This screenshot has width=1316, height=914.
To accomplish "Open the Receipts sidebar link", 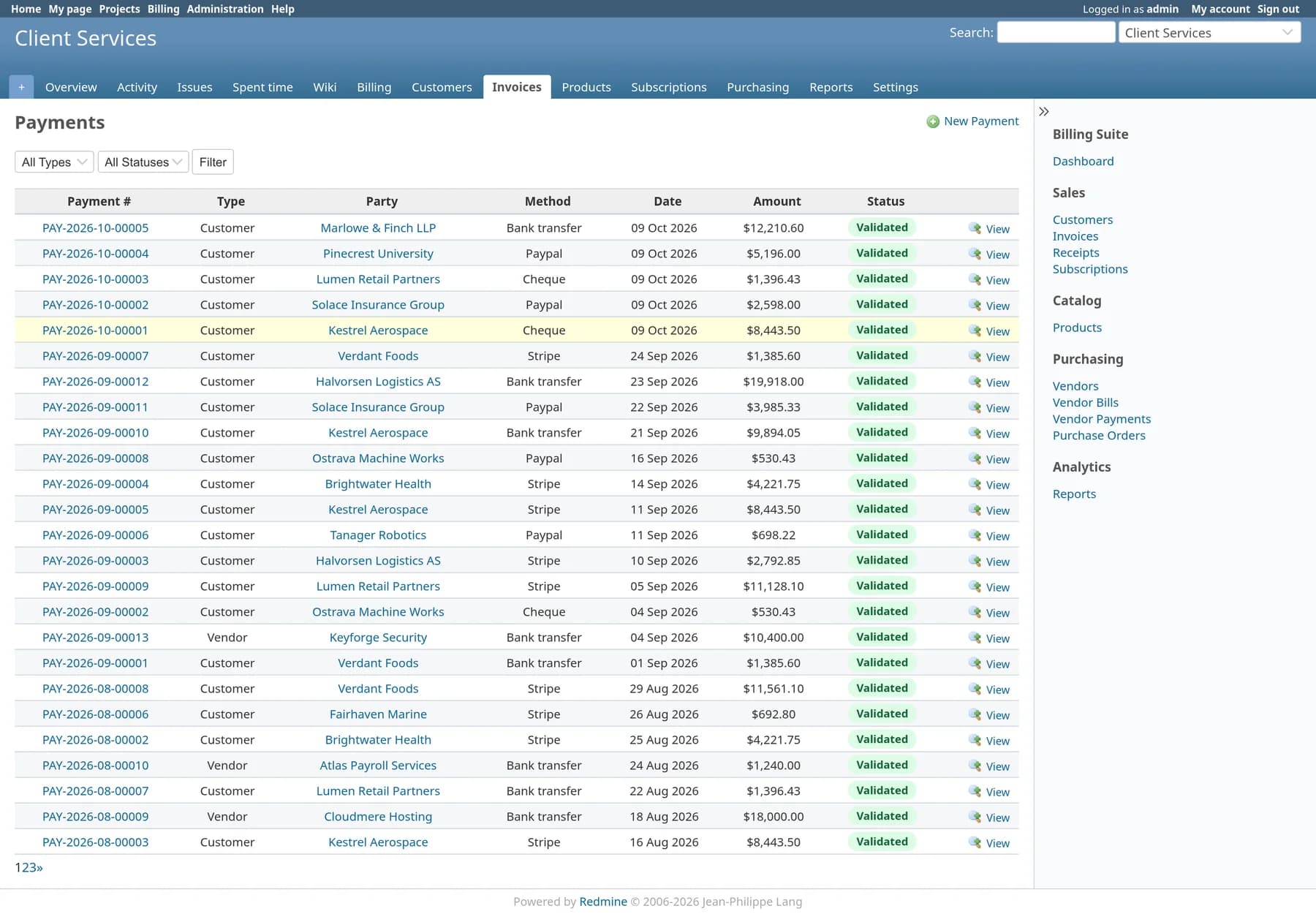I will click(1075, 252).
